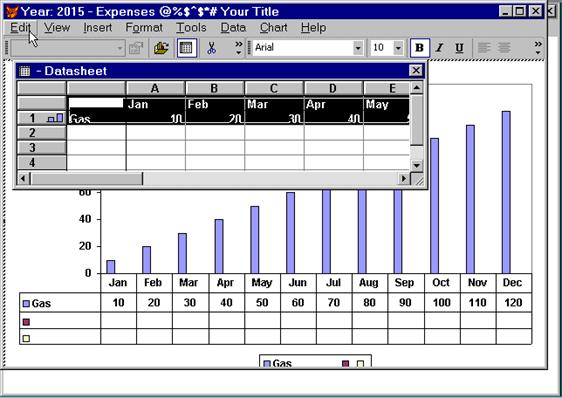Click the Gas legend entry below chart

pos(278,363)
